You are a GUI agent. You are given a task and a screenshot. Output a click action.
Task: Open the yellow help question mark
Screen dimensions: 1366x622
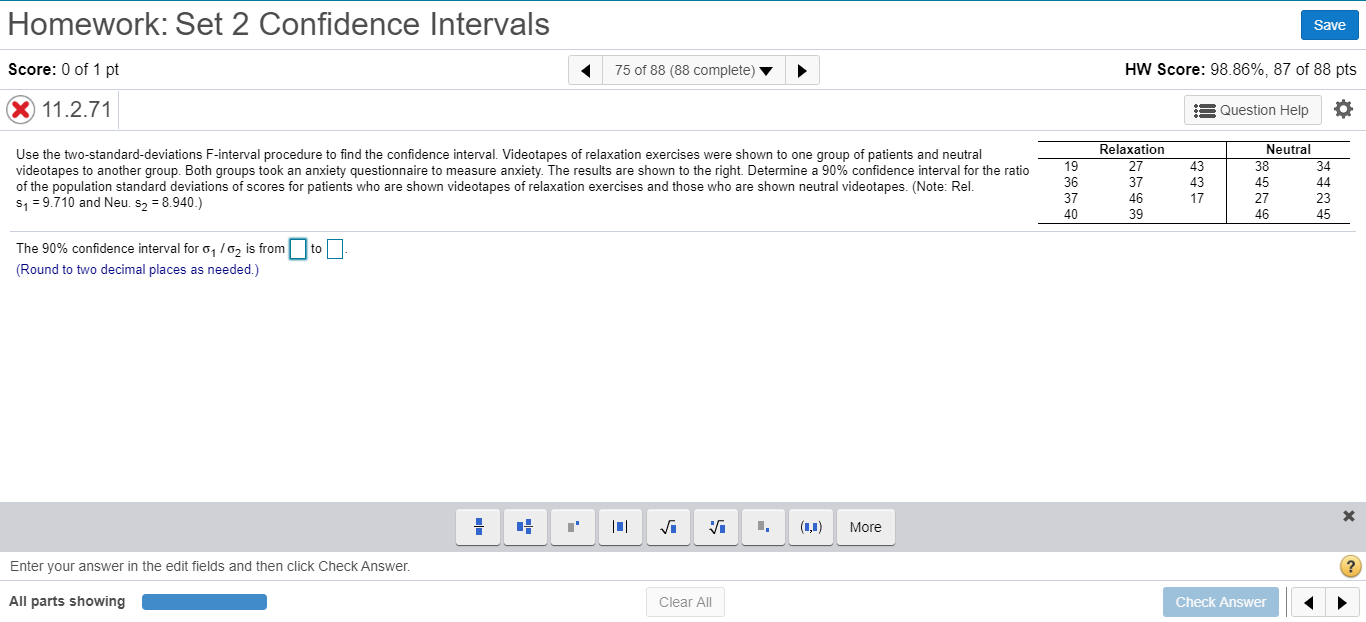point(1350,567)
